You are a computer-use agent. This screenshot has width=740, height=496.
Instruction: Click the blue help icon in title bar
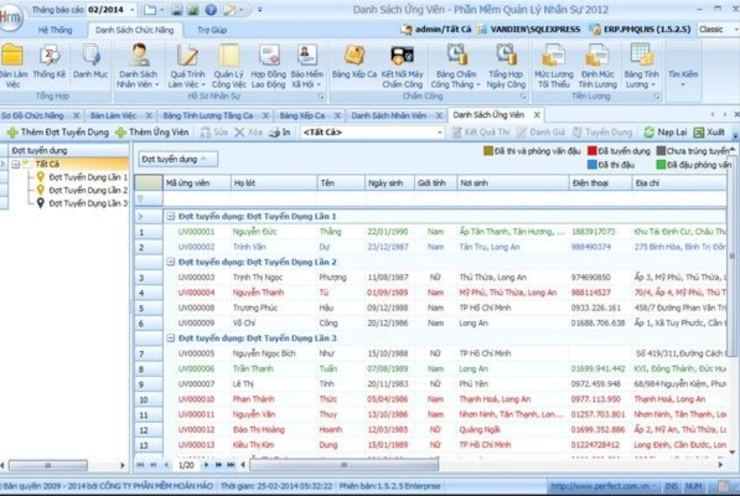click(x=211, y=9)
